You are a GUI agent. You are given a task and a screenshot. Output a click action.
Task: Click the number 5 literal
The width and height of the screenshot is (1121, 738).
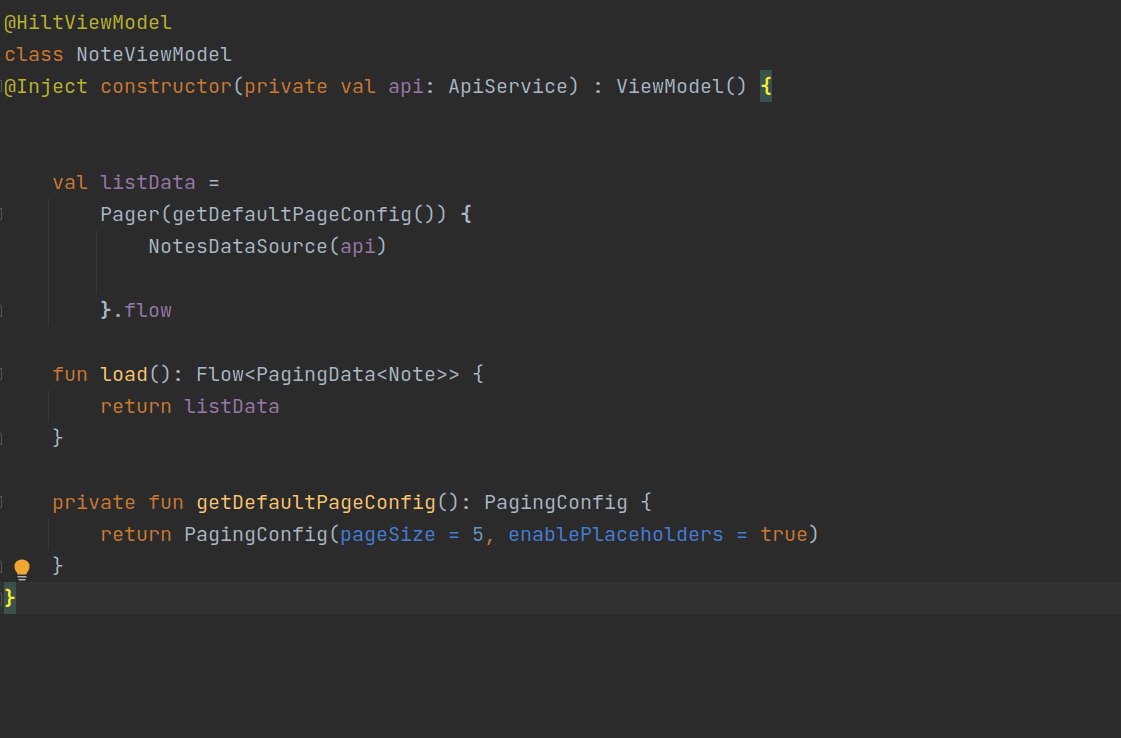click(x=478, y=535)
